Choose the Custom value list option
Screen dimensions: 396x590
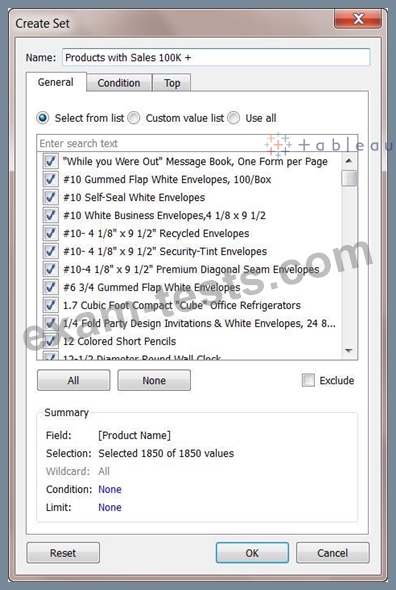133,118
